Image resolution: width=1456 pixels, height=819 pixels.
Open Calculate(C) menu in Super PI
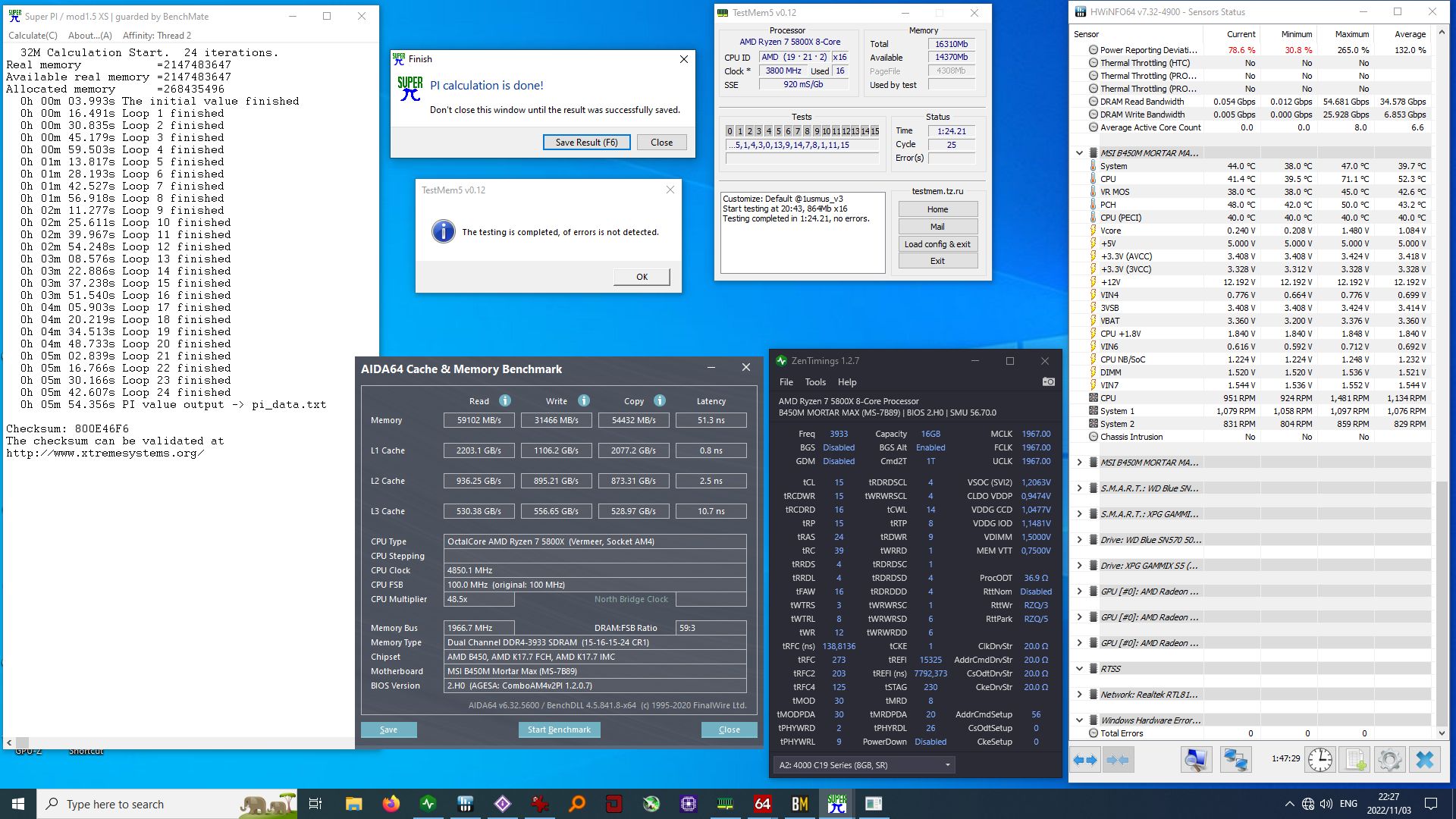pyautogui.click(x=33, y=36)
